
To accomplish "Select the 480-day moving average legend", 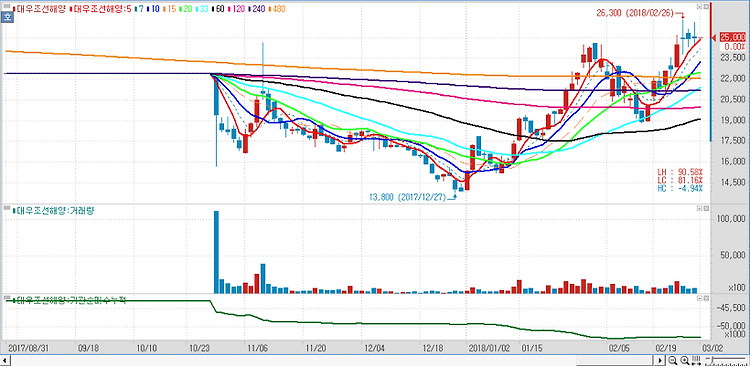I will (x=276, y=9).
